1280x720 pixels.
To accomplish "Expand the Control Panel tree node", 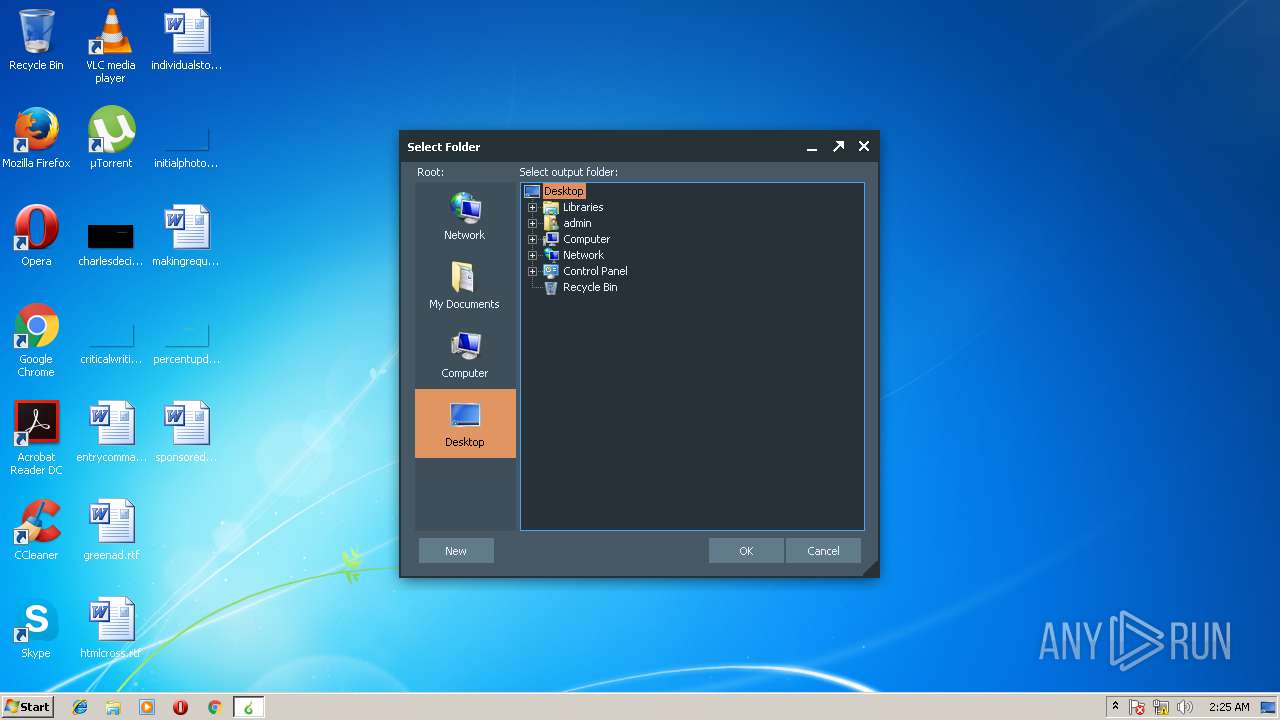I will pyautogui.click(x=533, y=271).
